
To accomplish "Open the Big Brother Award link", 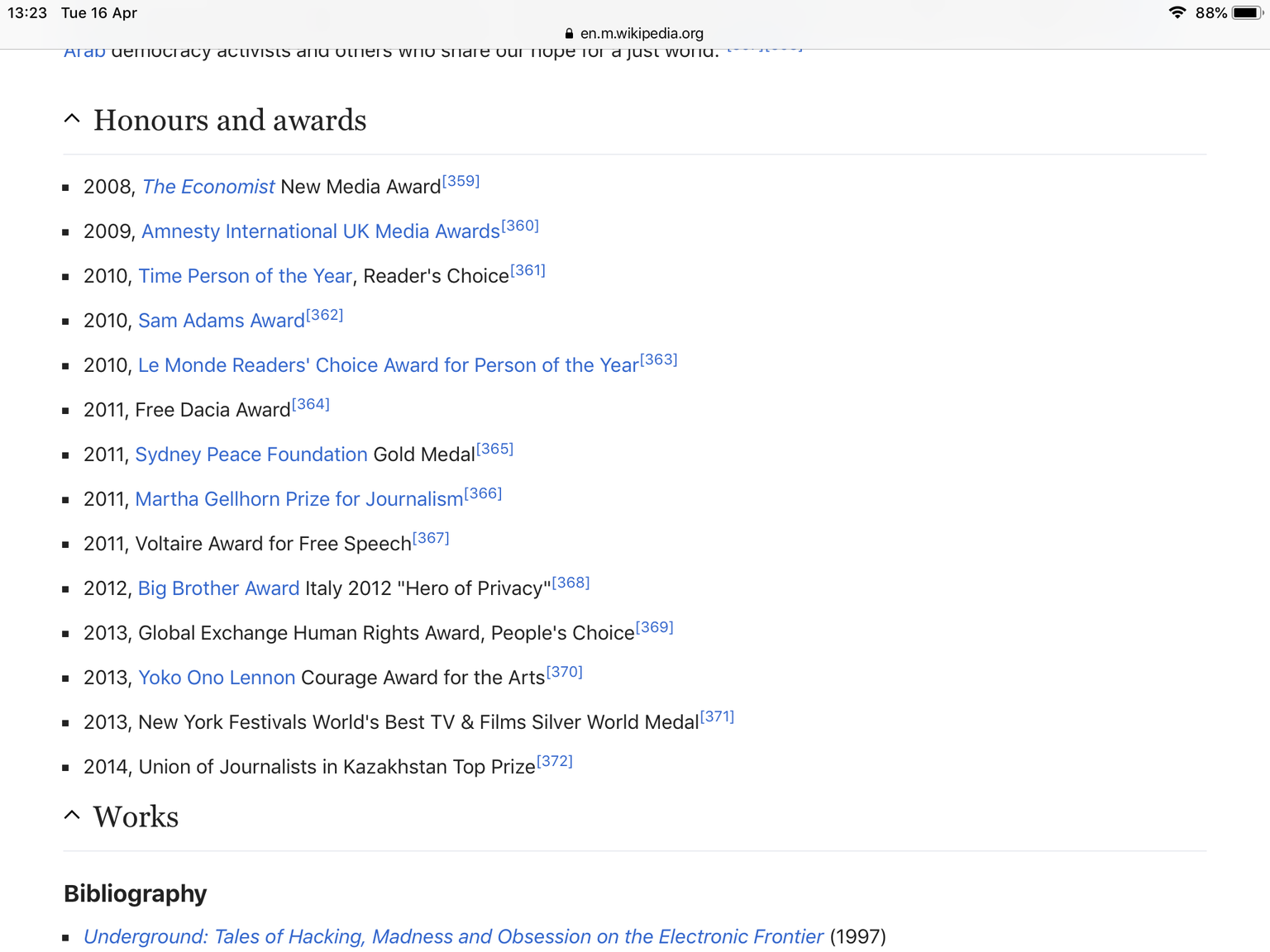I will click(x=219, y=588).
